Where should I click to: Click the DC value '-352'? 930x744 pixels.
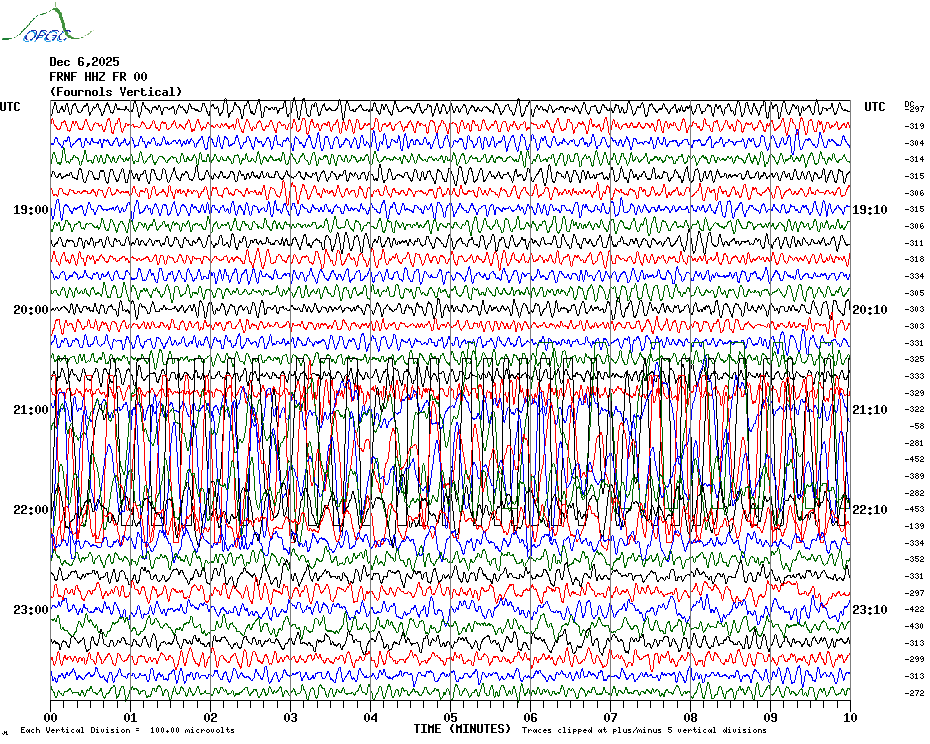[915, 559]
